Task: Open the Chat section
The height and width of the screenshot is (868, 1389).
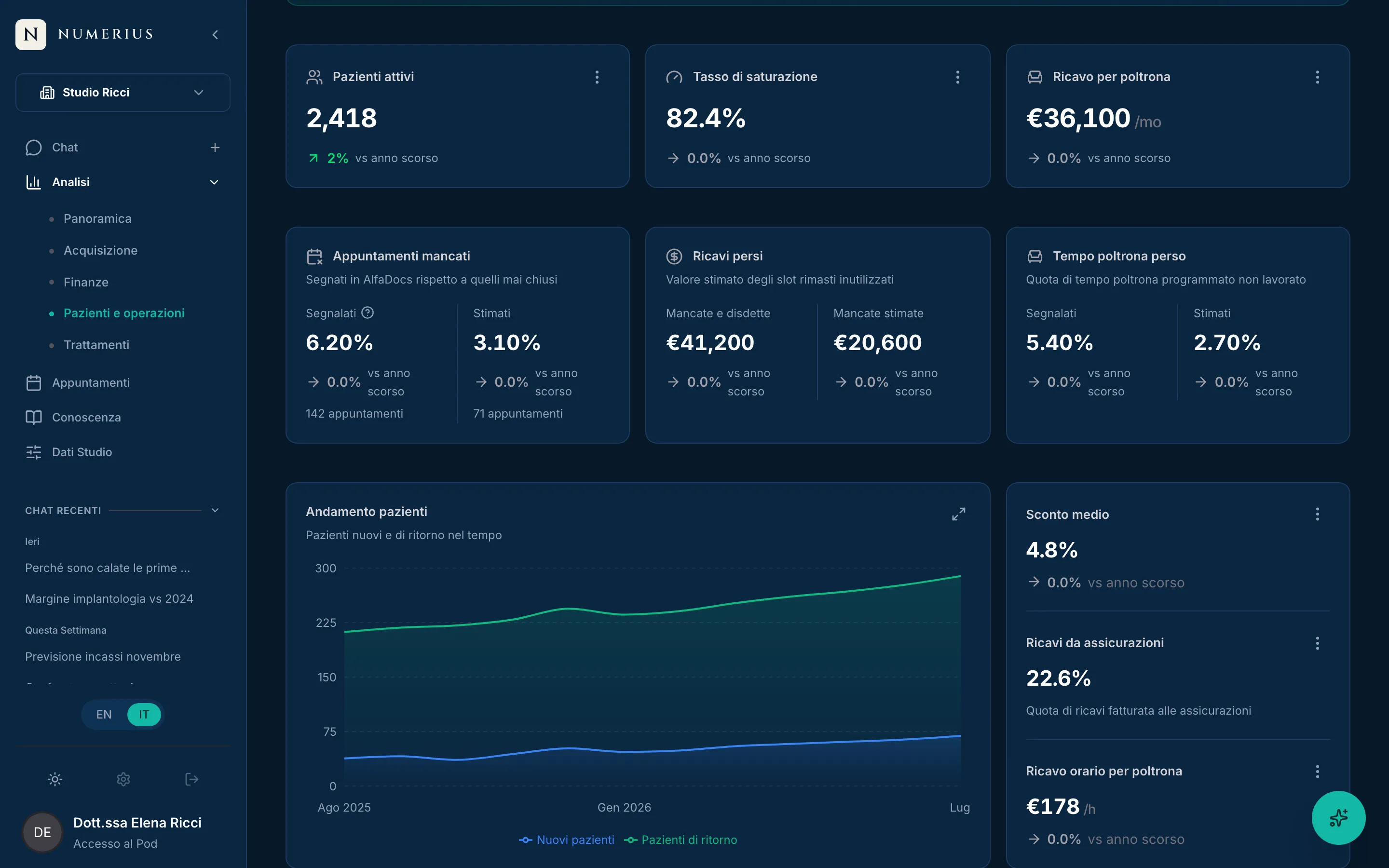Action: [65, 148]
